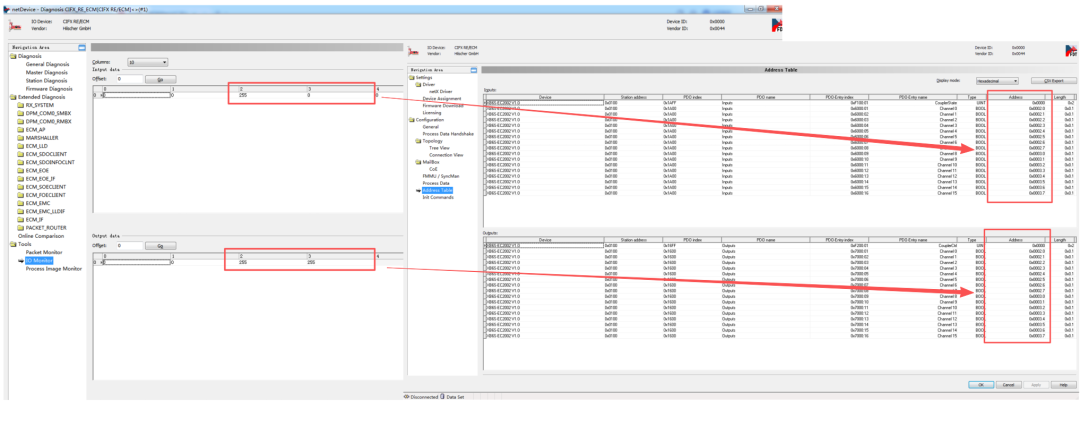The width and height of the screenshot is (1080, 425).
Task: Select Connection View under Topology
Action: pos(446,155)
